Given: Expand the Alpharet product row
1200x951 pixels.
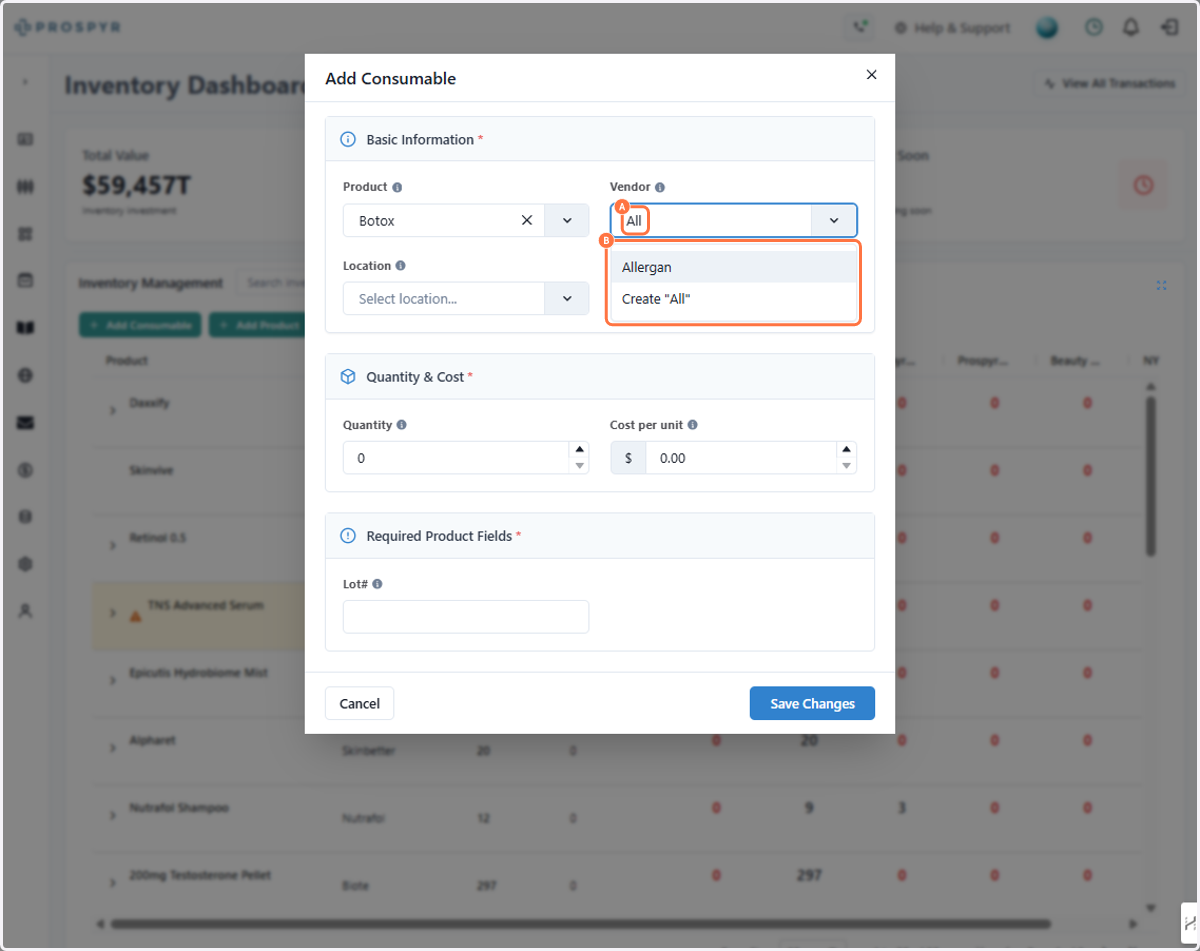Looking at the screenshot, I should (x=113, y=748).
